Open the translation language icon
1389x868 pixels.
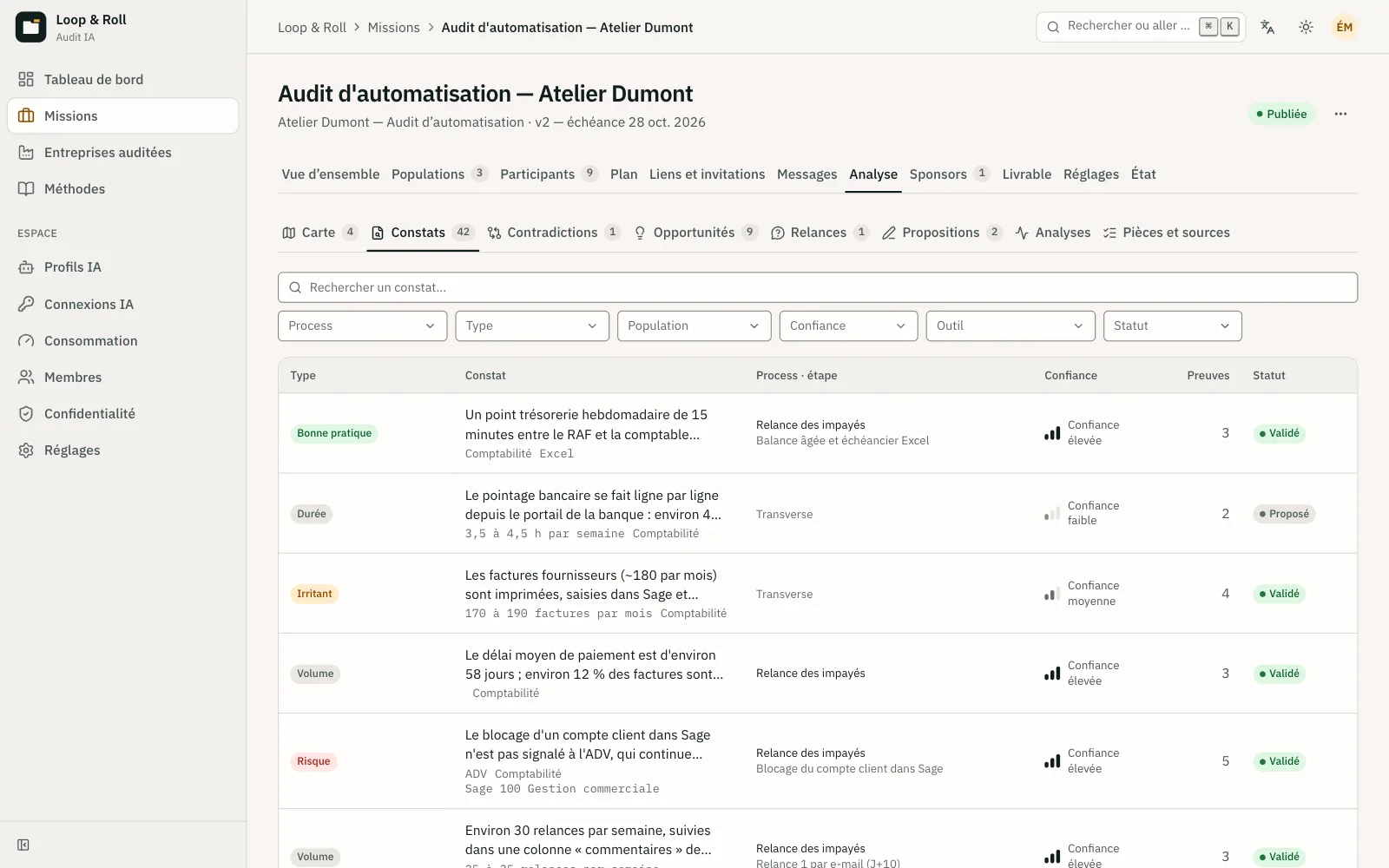[x=1267, y=27]
